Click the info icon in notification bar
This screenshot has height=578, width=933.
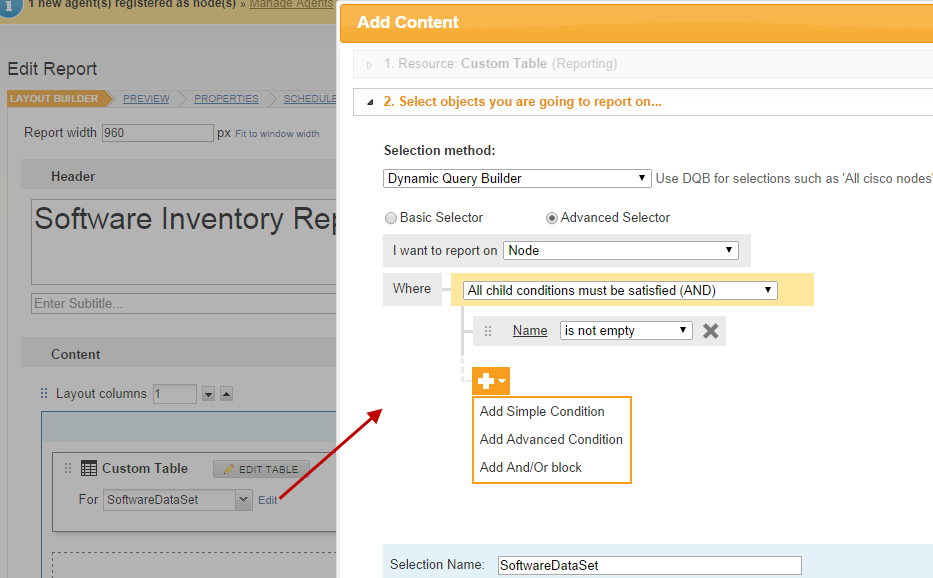click(9, 6)
